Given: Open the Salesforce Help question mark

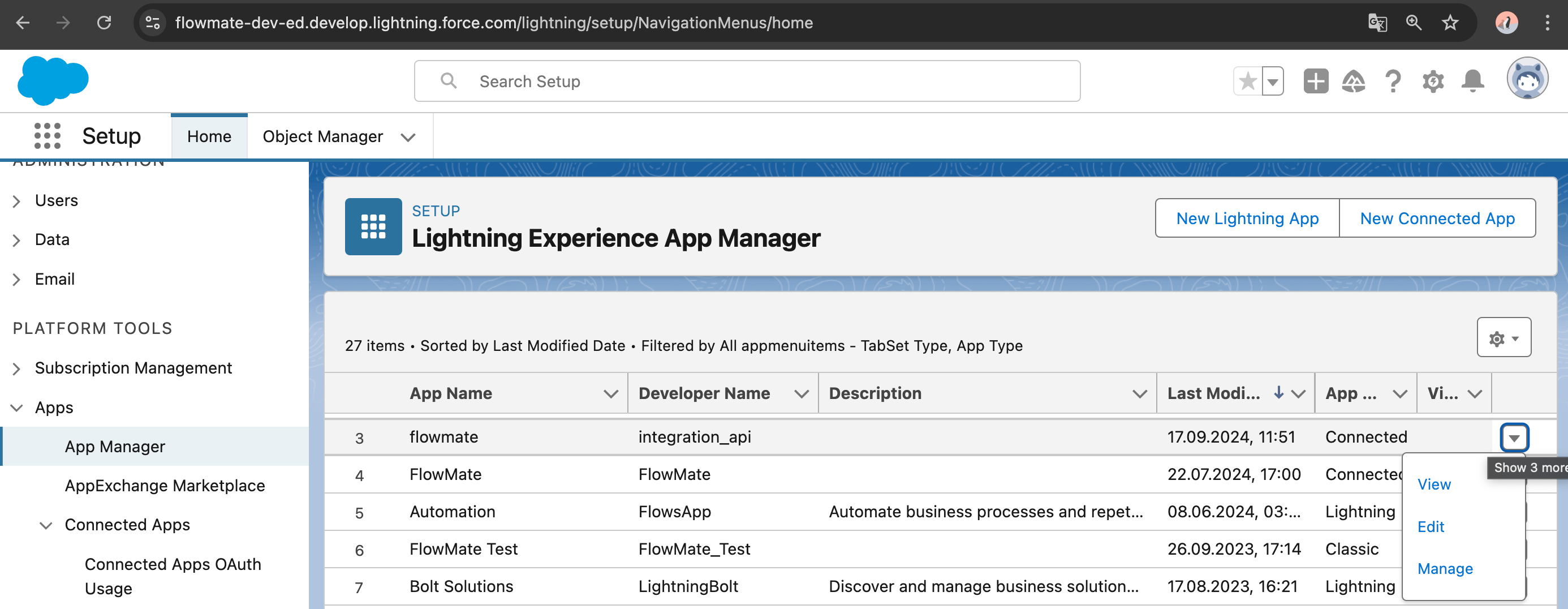Looking at the screenshot, I should pyautogui.click(x=1393, y=81).
